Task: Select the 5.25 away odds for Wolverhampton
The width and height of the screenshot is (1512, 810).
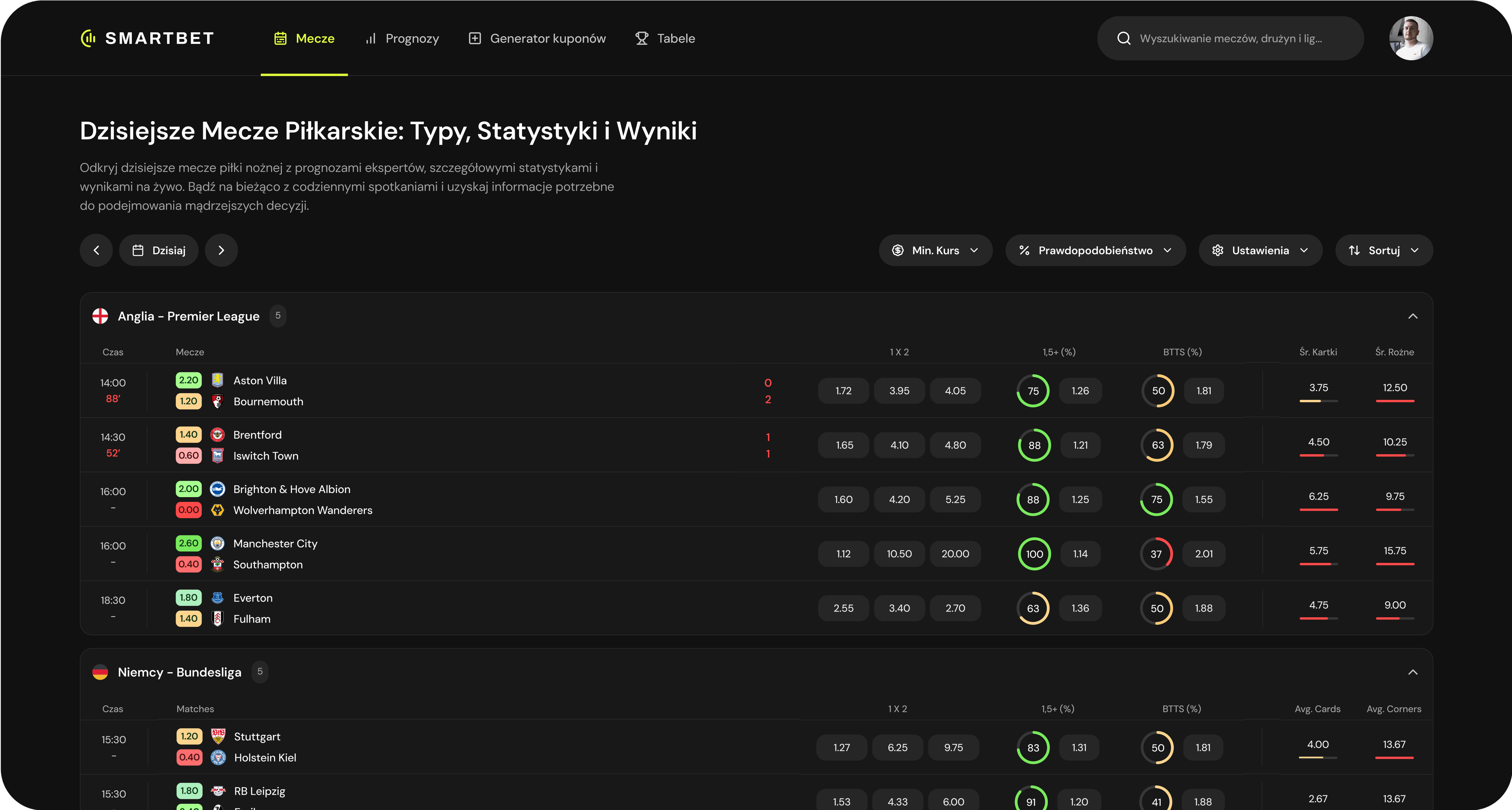Action: pyautogui.click(x=955, y=499)
